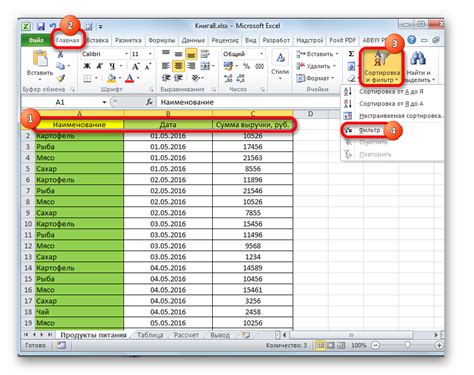Switch to Page Layout view icon

(x=331, y=345)
